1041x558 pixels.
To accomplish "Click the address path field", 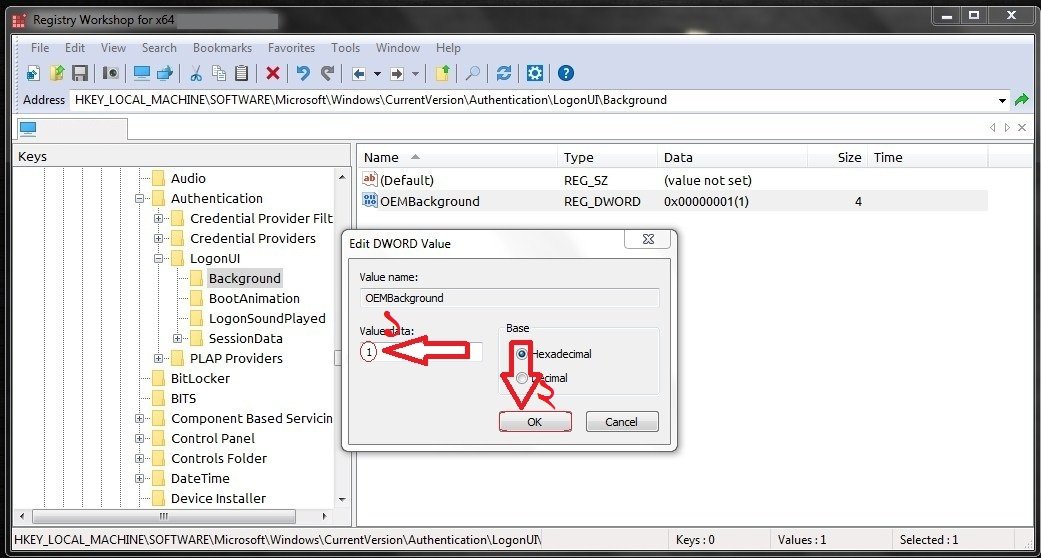I will pyautogui.click(x=531, y=101).
